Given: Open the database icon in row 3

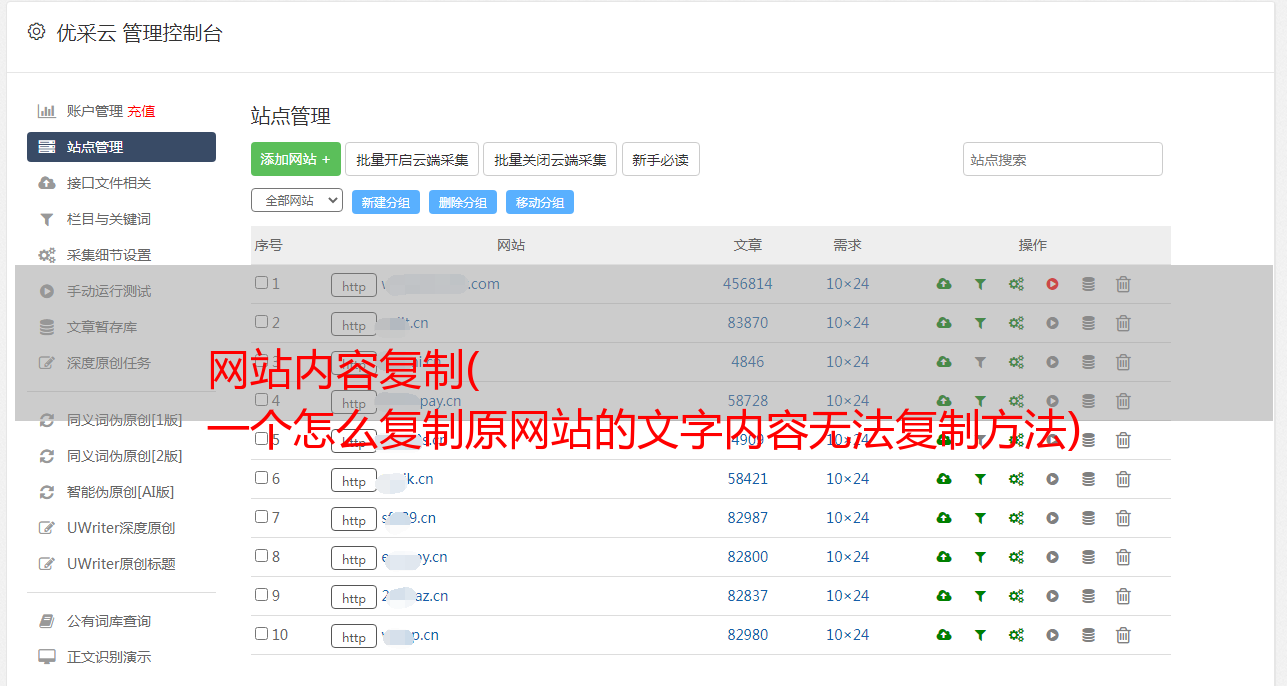Looking at the screenshot, I should point(1088,362).
